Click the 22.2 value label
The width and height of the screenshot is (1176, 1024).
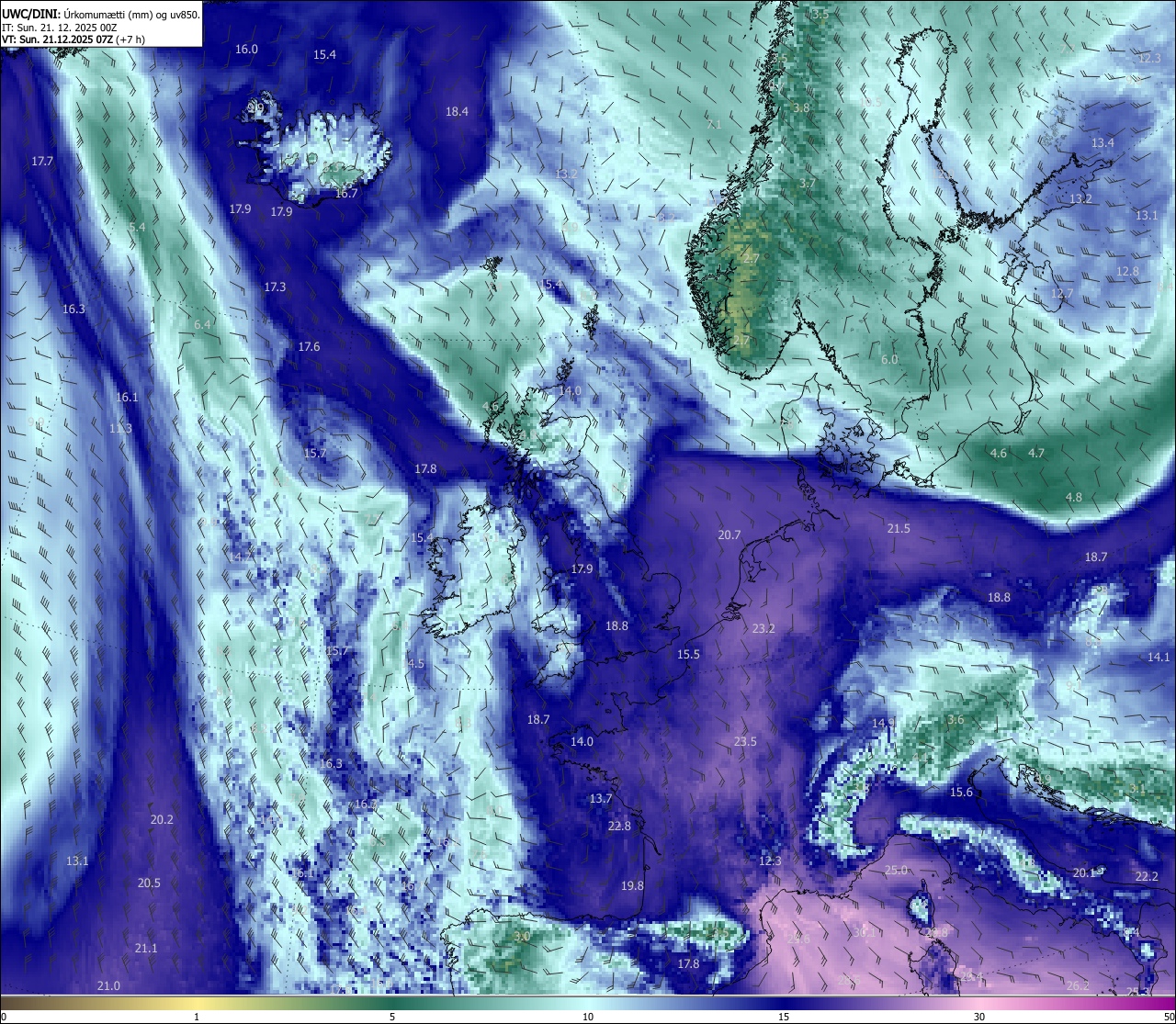(1147, 877)
